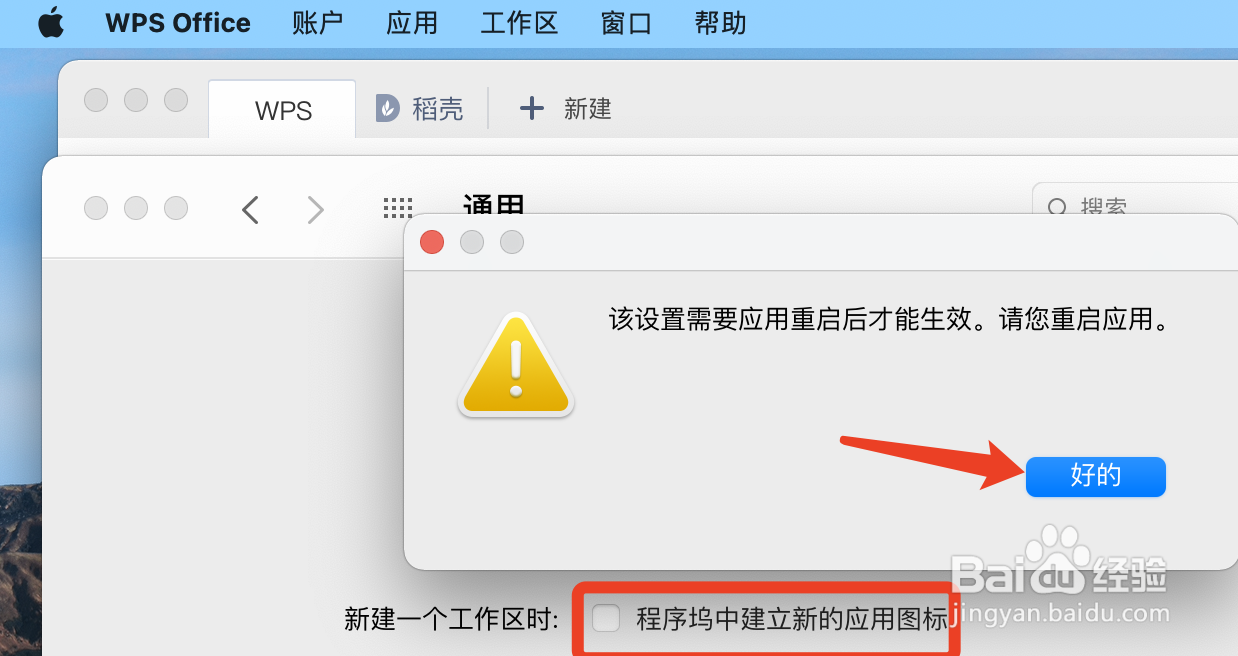Viewport: 1238px width, 656px height.
Task: Open the 账户 menu
Action: (x=319, y=23)
